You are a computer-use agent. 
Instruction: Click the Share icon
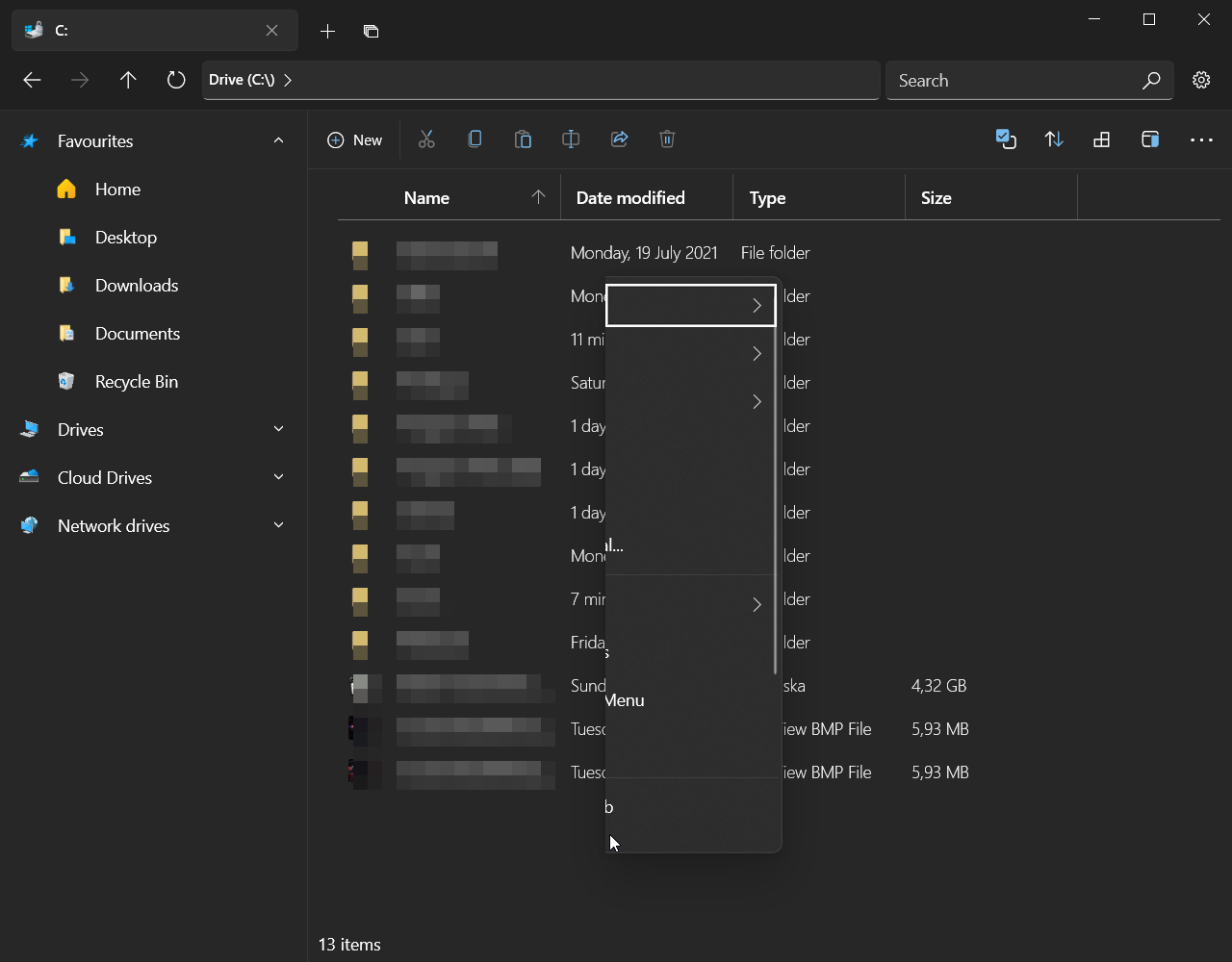619,139
